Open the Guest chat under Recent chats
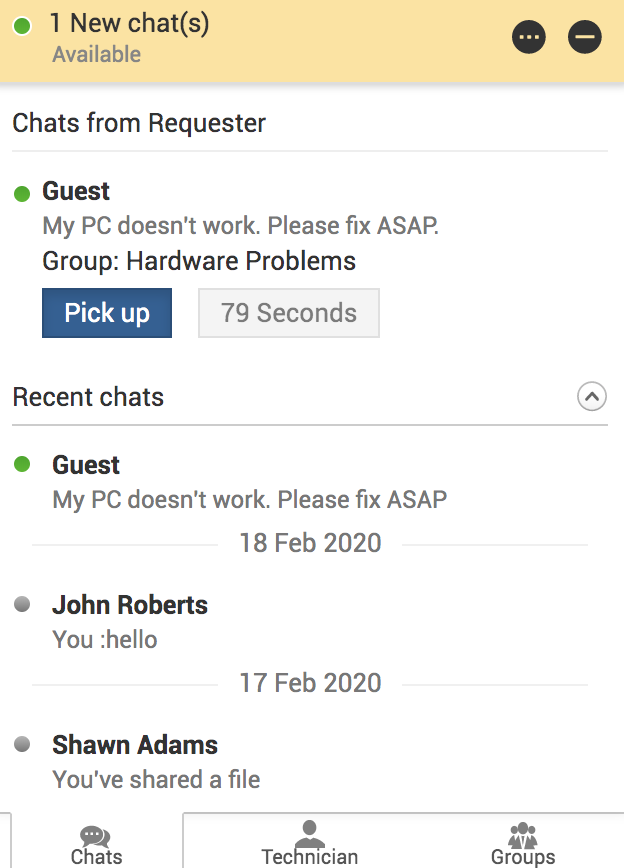Viewport: 624px width, 868px height. [86, 464]
